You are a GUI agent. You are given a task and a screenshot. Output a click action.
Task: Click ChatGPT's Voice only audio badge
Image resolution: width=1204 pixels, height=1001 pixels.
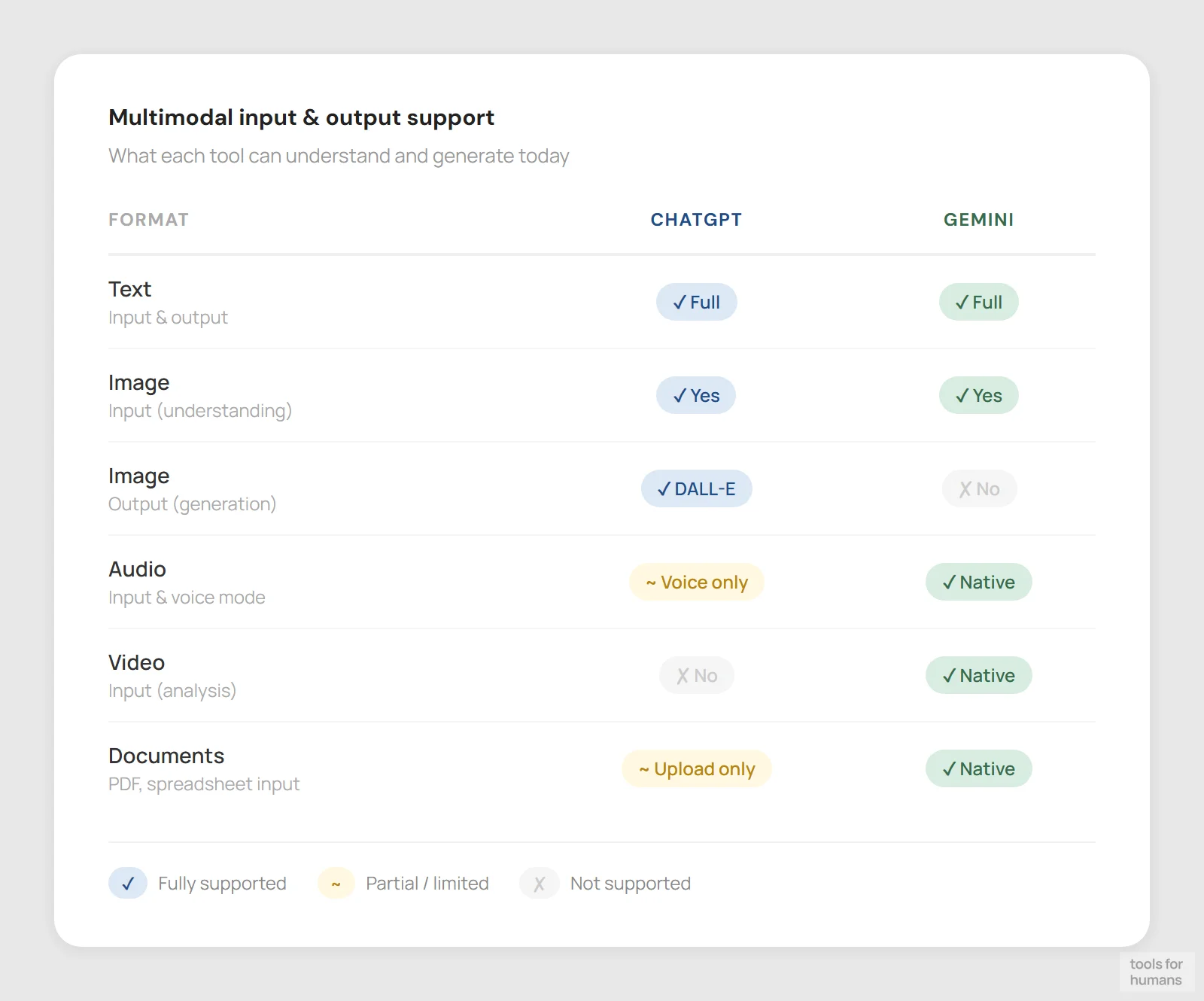[696, 583]
